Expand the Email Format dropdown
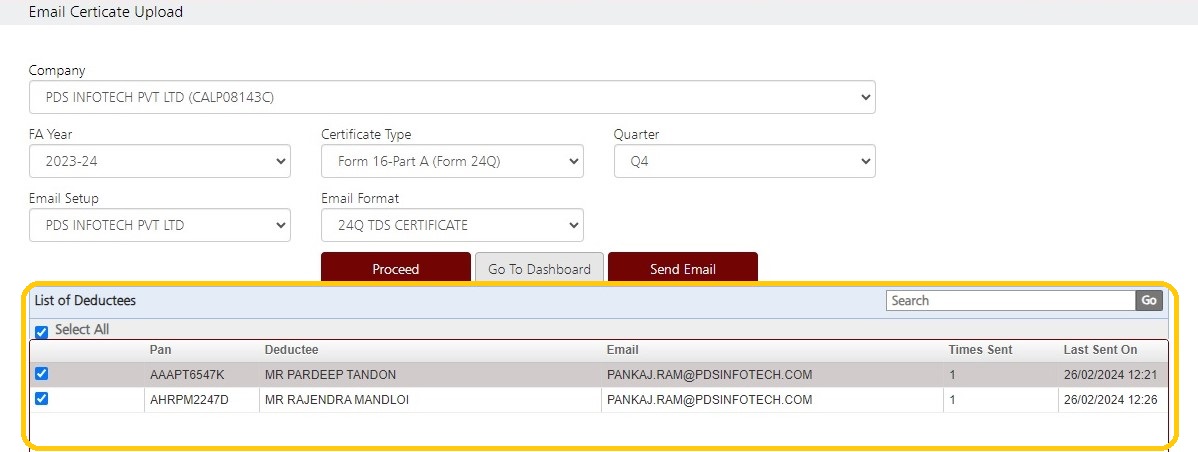Image resolution: width=1198 pixels, height=452 pixels. click(x=452, y=225)
